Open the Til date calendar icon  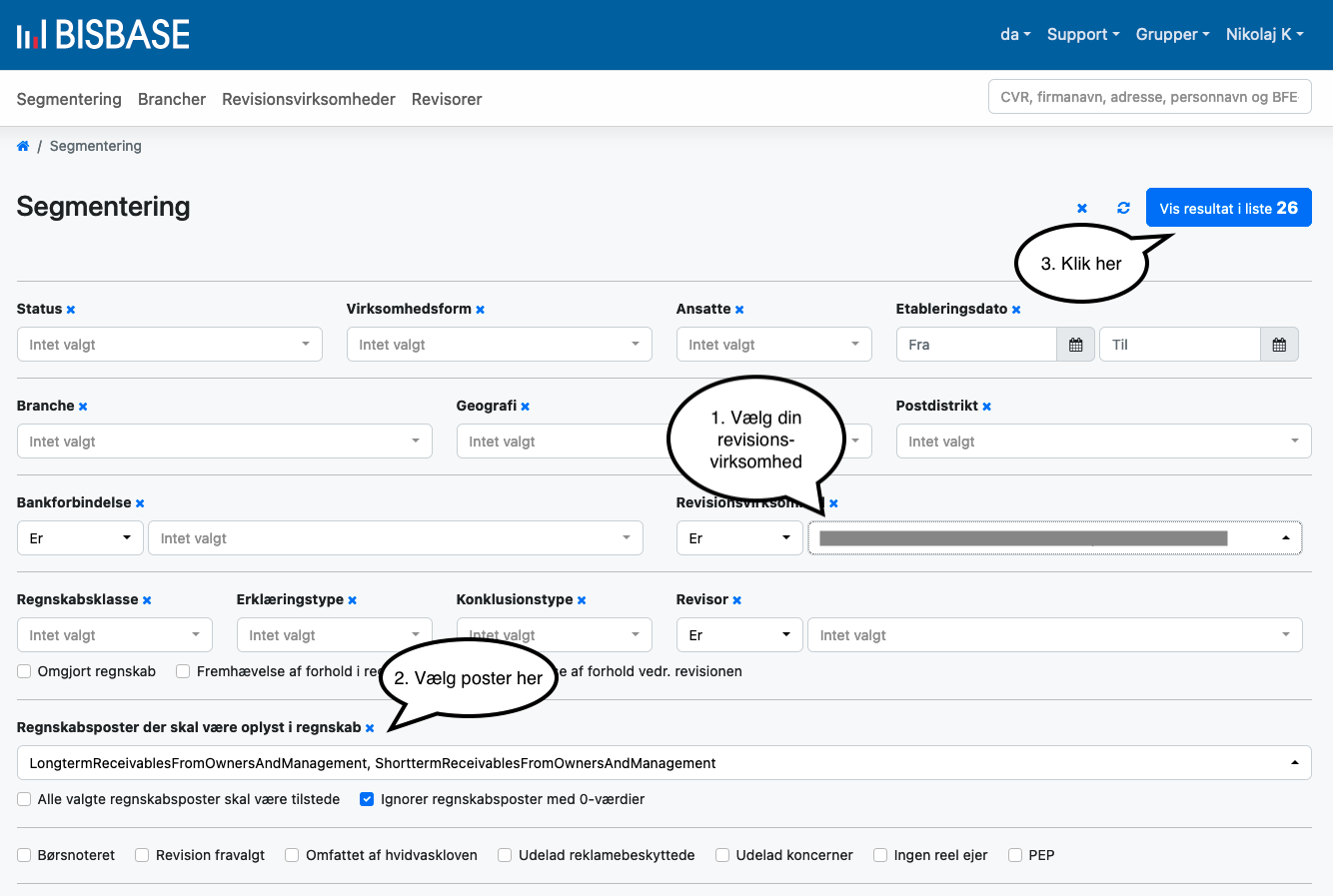click(x=1279, y=345)
